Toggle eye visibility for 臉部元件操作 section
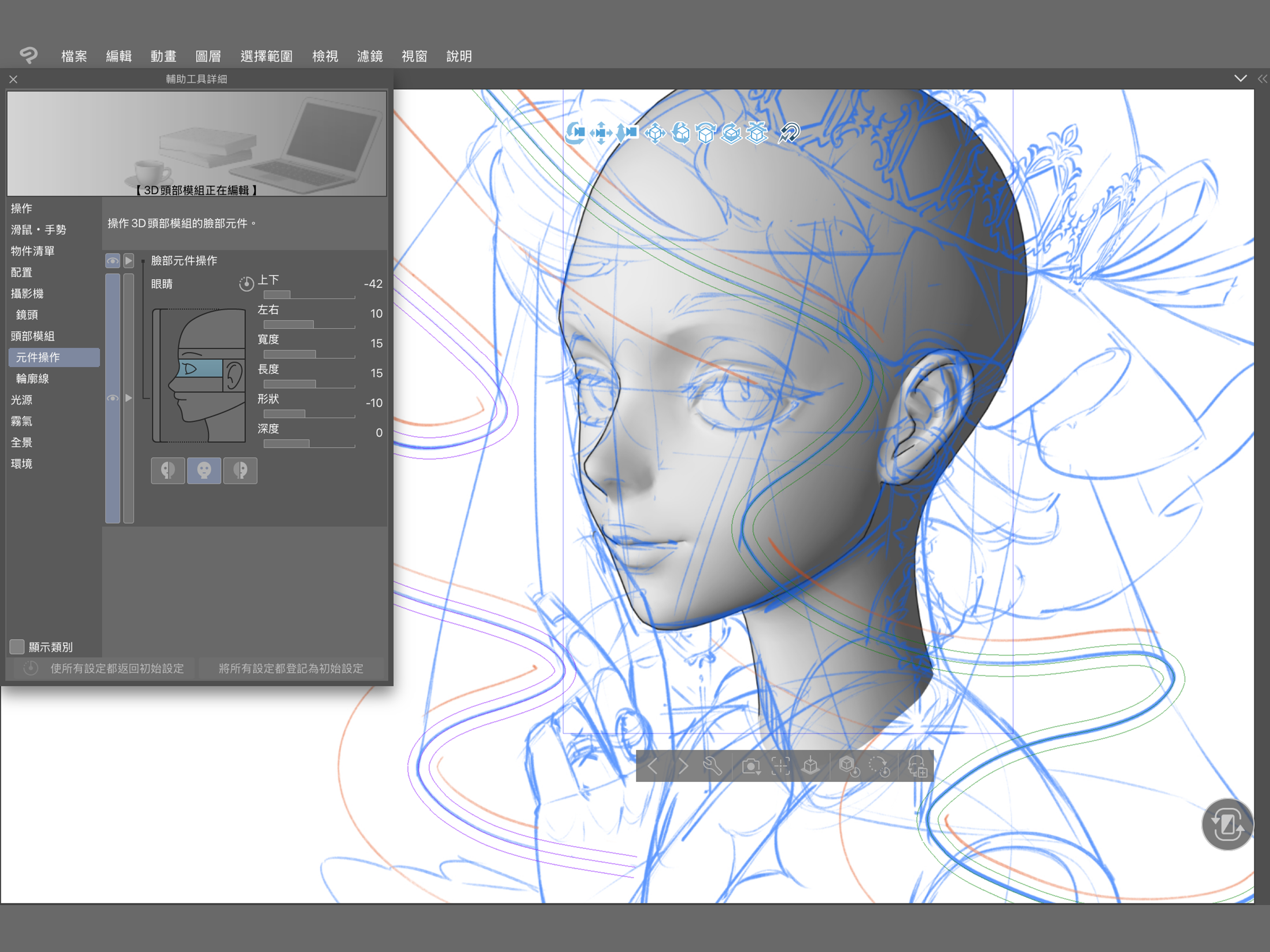This screenshot has width=1270, height=952. coord(112,261)
